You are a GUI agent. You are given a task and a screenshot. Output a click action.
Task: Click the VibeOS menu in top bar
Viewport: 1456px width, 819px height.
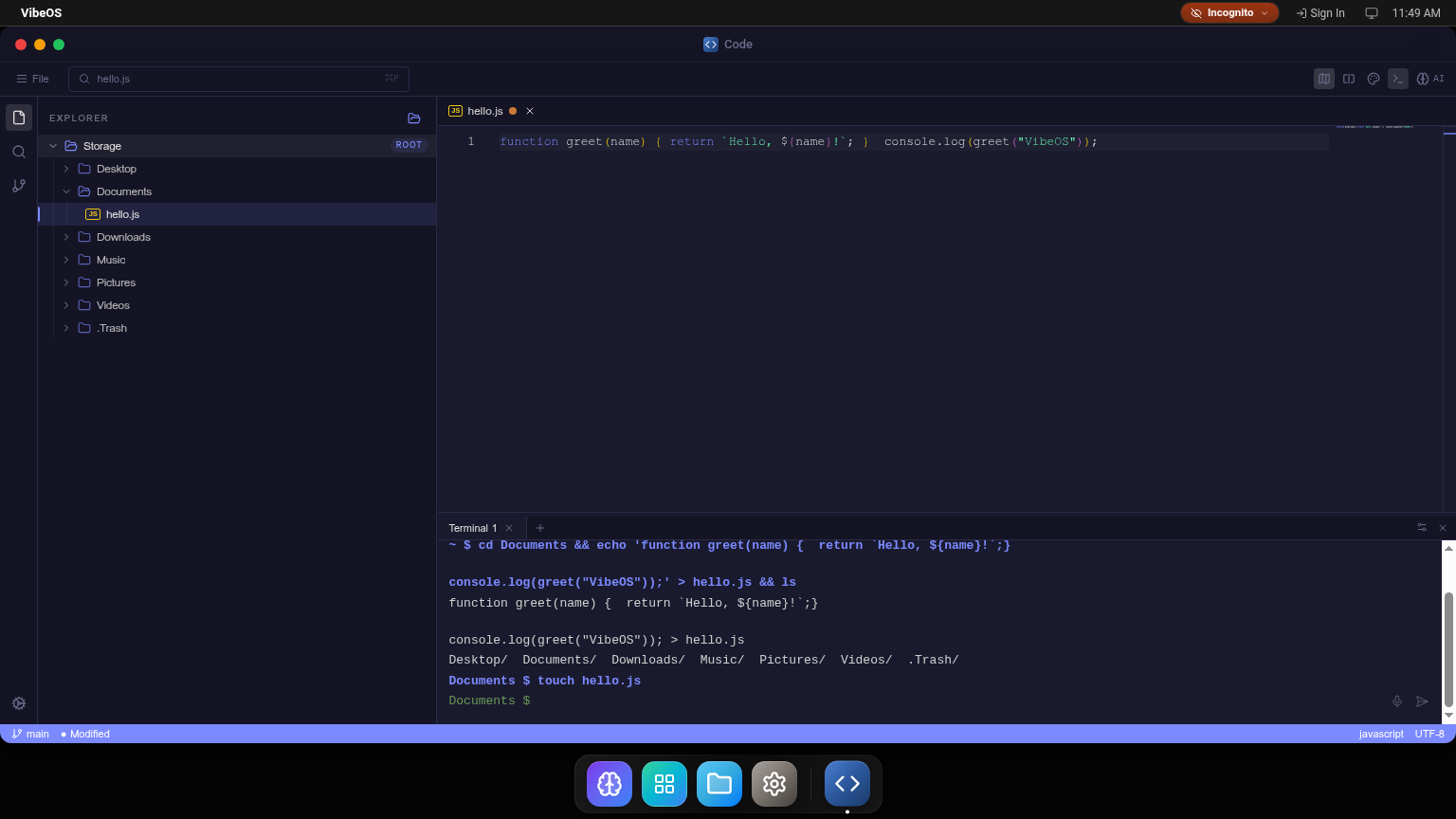point(42,13)
